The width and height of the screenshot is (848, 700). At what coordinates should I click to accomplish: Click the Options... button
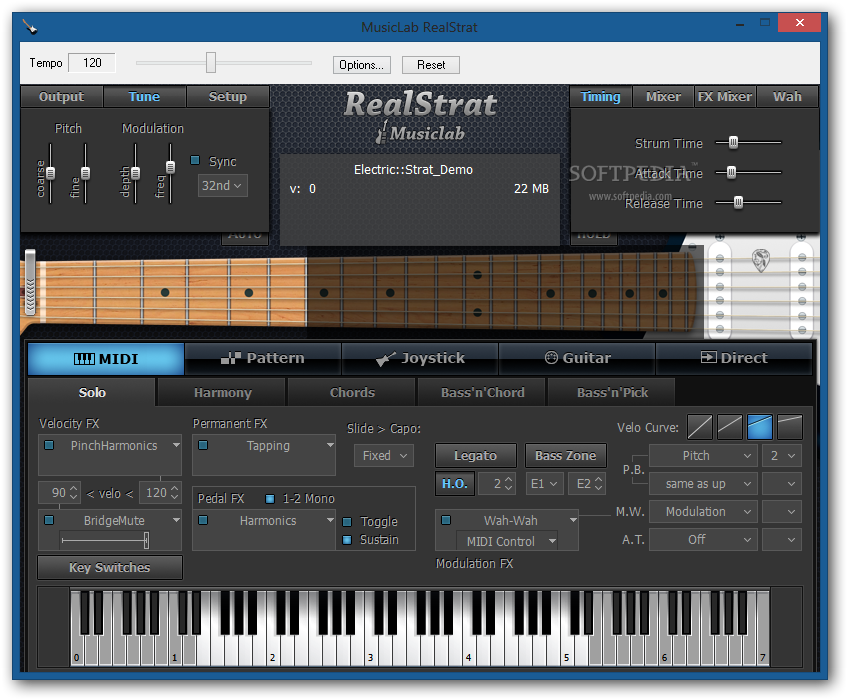coord(362,65)
